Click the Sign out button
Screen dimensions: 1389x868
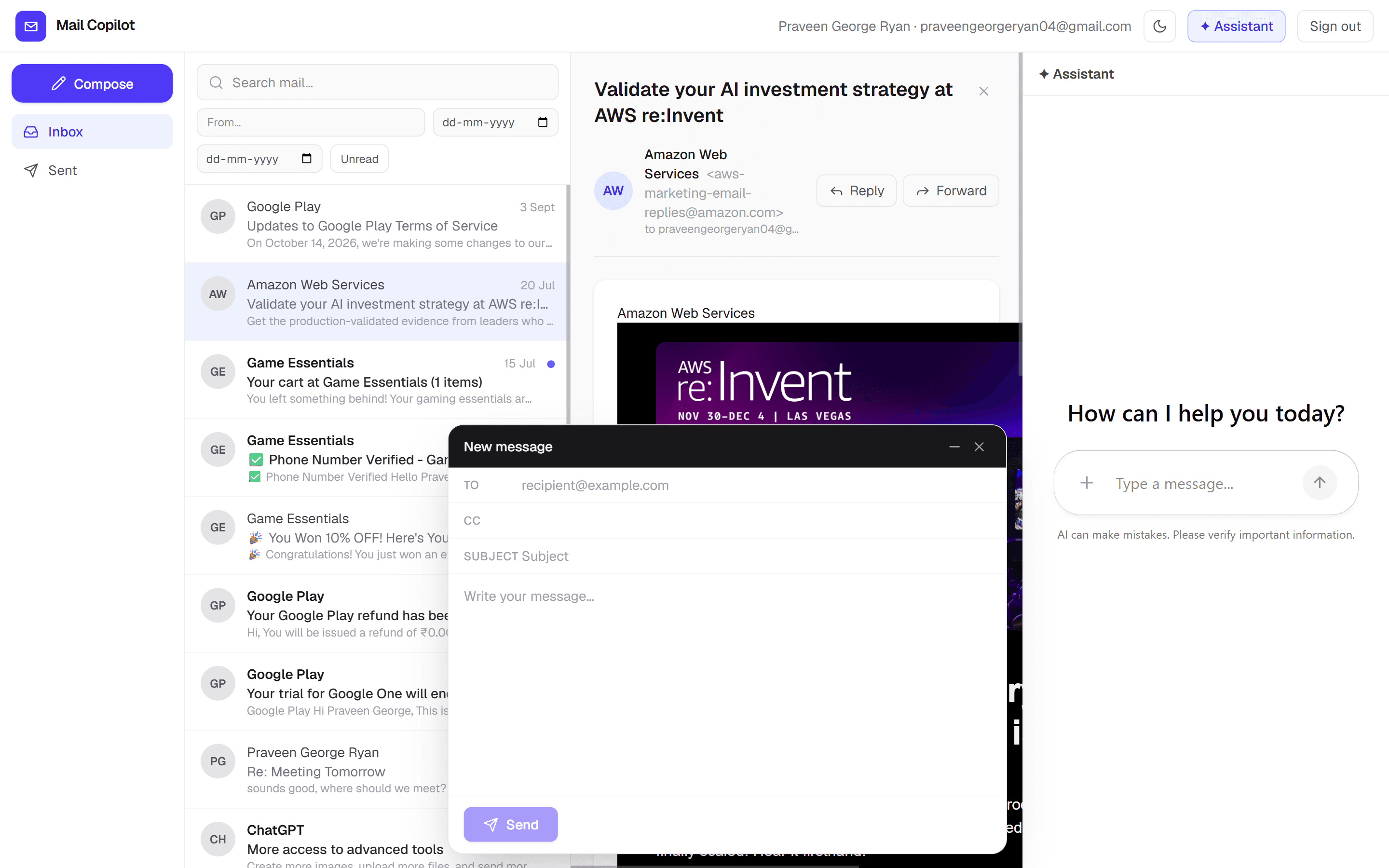(x=1335, y=26)
